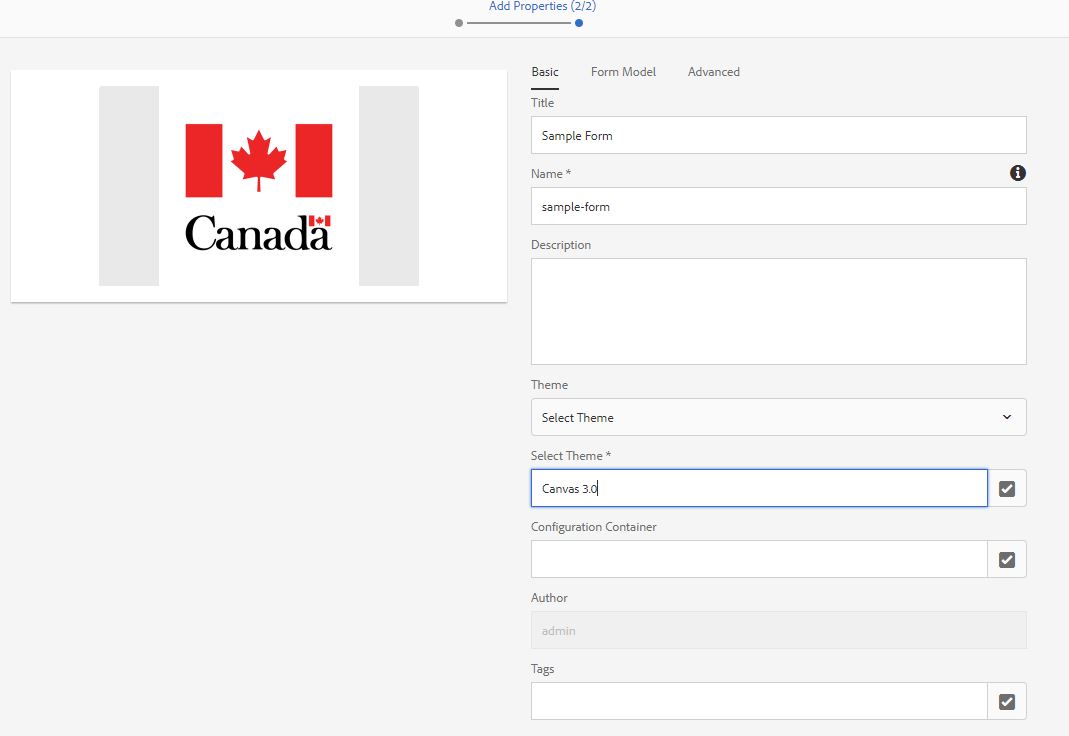This screenshot has height=736, width=1069.
Task: Click the first wizard step dot
Action: point(459,23)
